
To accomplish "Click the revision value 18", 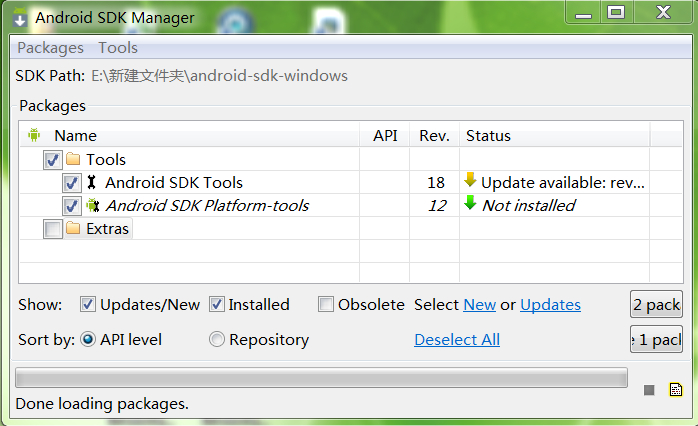I will pos(436,183).
